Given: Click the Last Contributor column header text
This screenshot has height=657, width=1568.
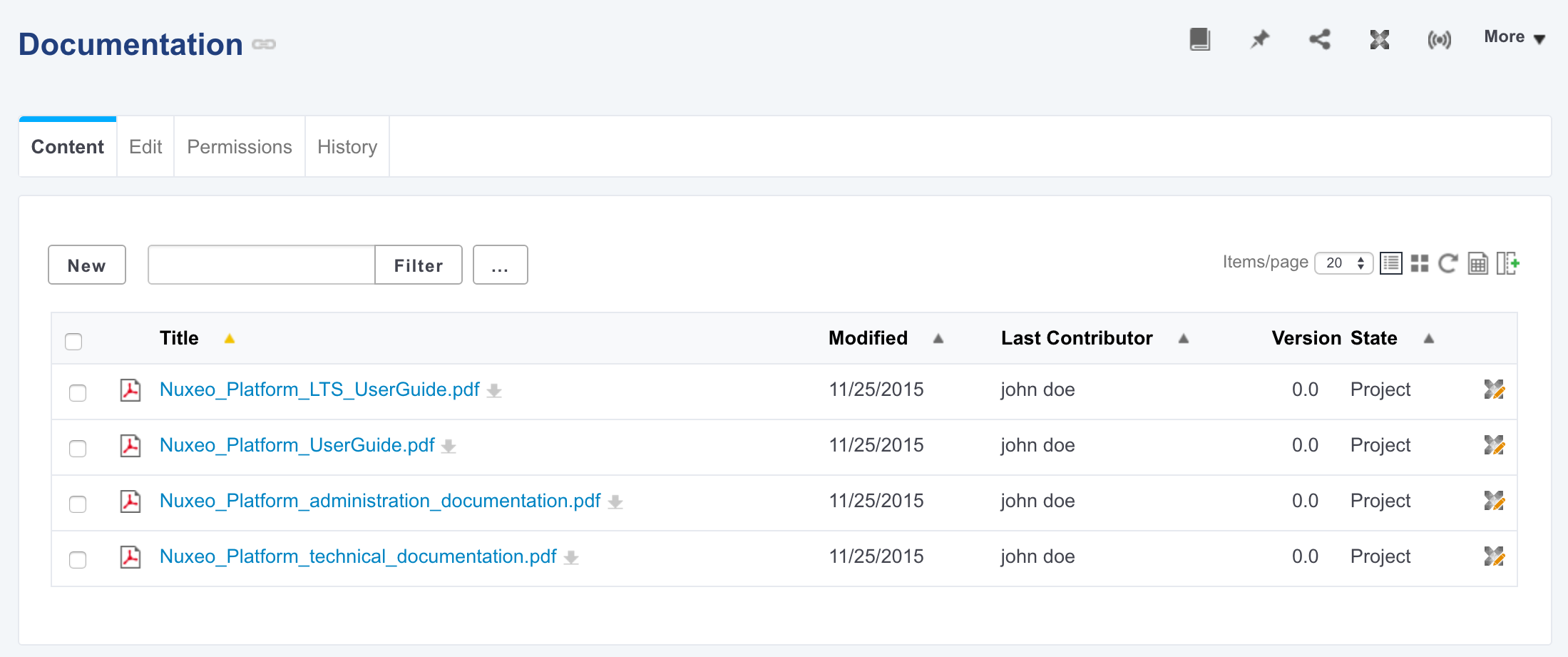Looking at the screenshot, I should point(1077,338).
